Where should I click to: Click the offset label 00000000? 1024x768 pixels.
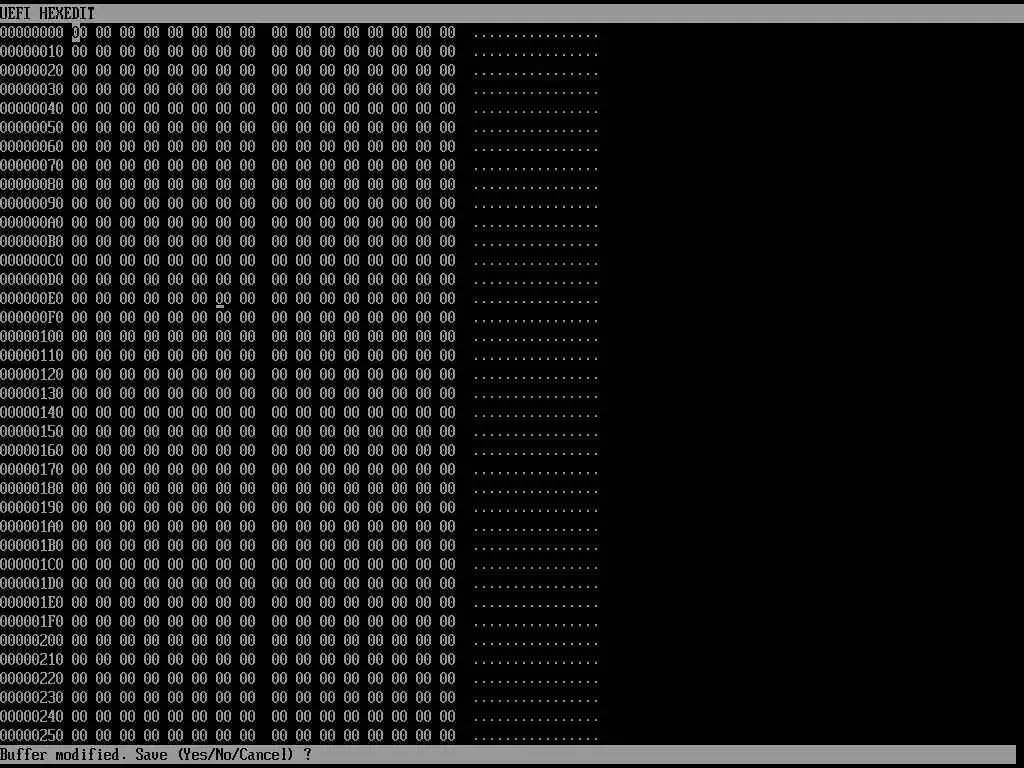tap(32, 33)
